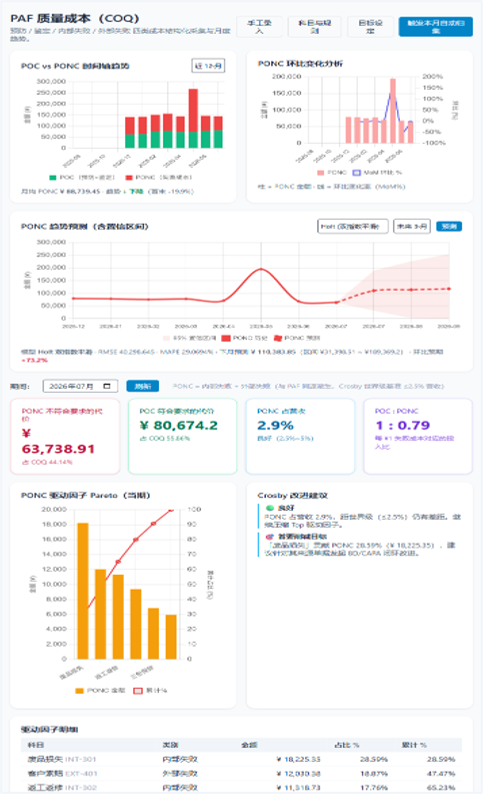Click the 手工录入 button in the header

(x=259, y=27)
